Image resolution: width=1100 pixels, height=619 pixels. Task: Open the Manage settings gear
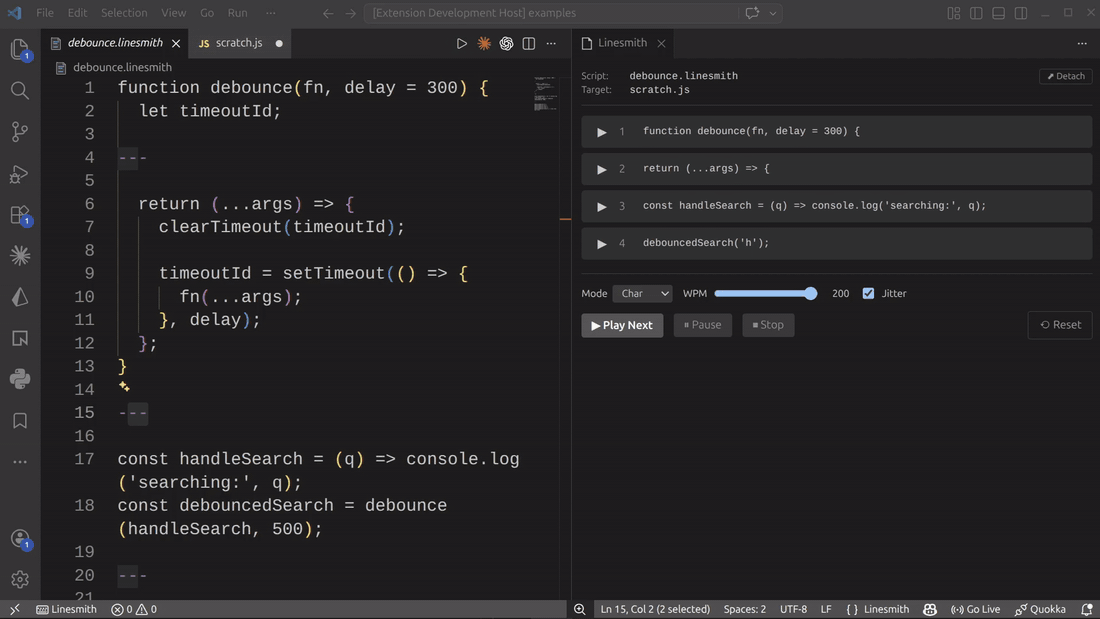tap(20, 580)
